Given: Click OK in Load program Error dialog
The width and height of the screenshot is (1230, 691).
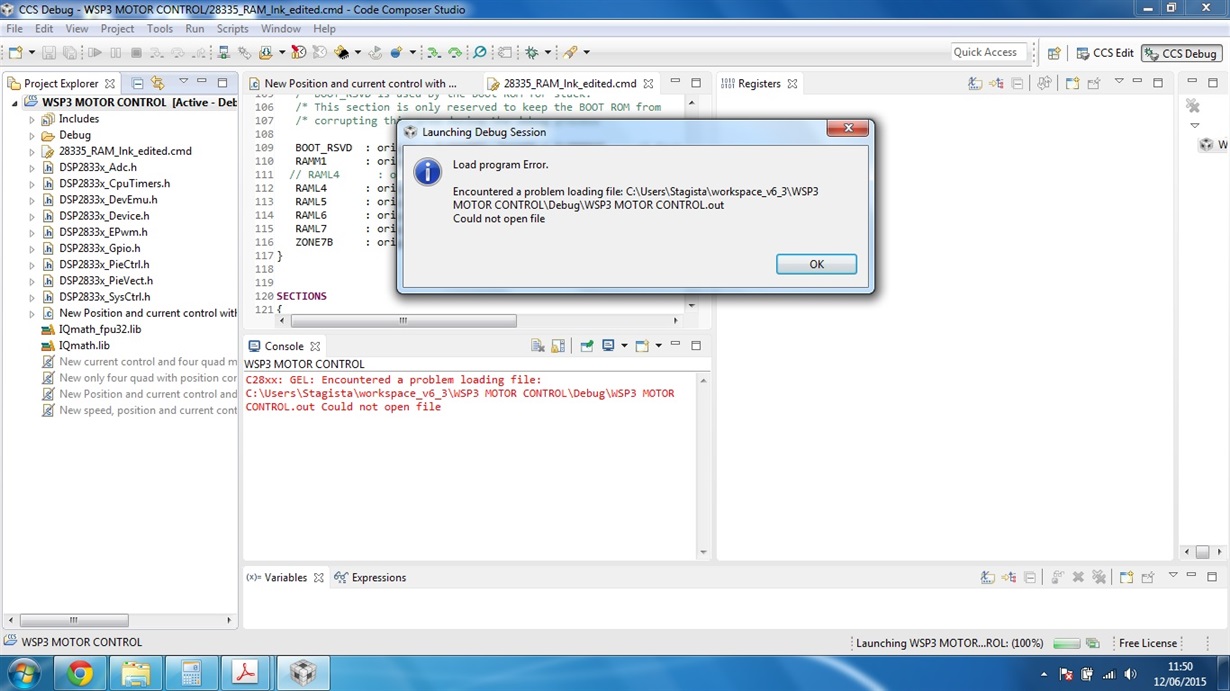Looking at the screenshot, I should (x=816, y=264).
